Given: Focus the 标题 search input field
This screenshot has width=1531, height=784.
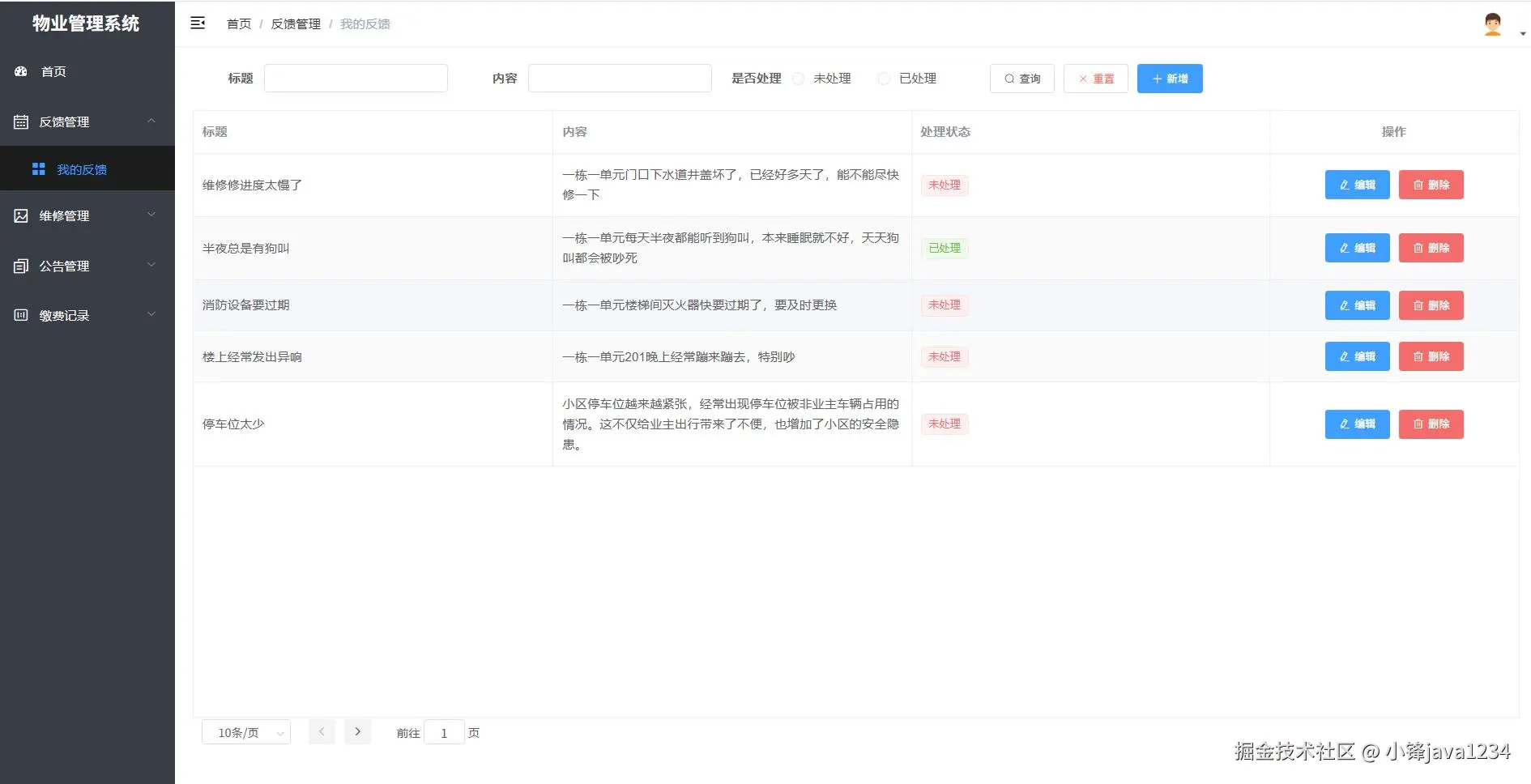Looking at the screenshot, I should pyautogui.click(x=356, y=79).
